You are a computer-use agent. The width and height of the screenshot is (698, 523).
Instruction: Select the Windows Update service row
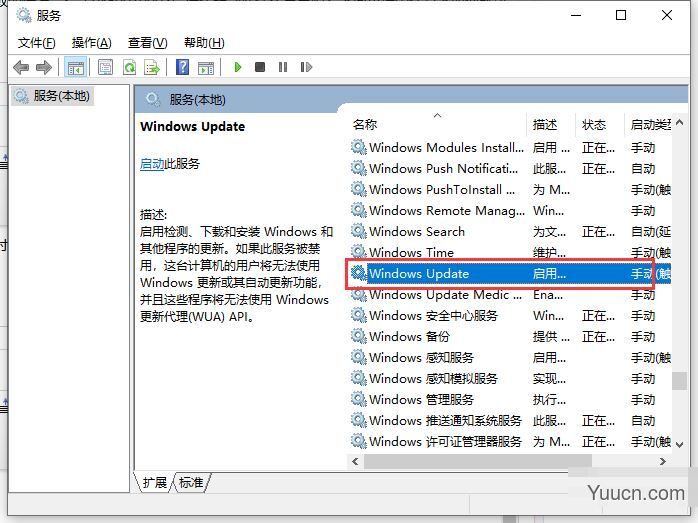coord(510,273)
